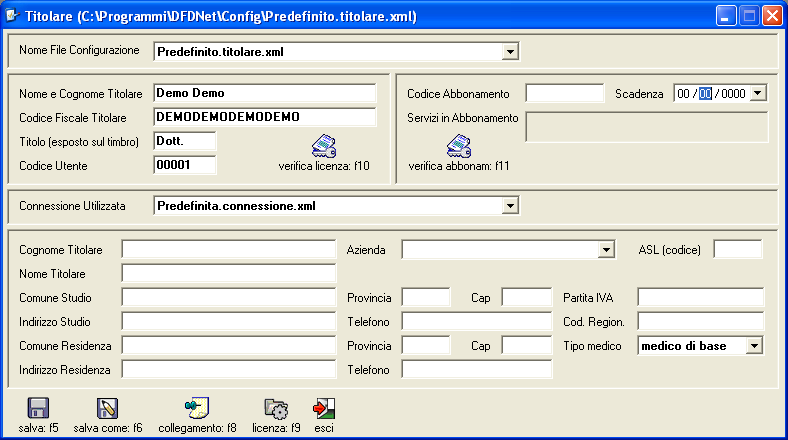
Task: Click the verifica abbonam f11 keys icon
Action: coord(459,145)
